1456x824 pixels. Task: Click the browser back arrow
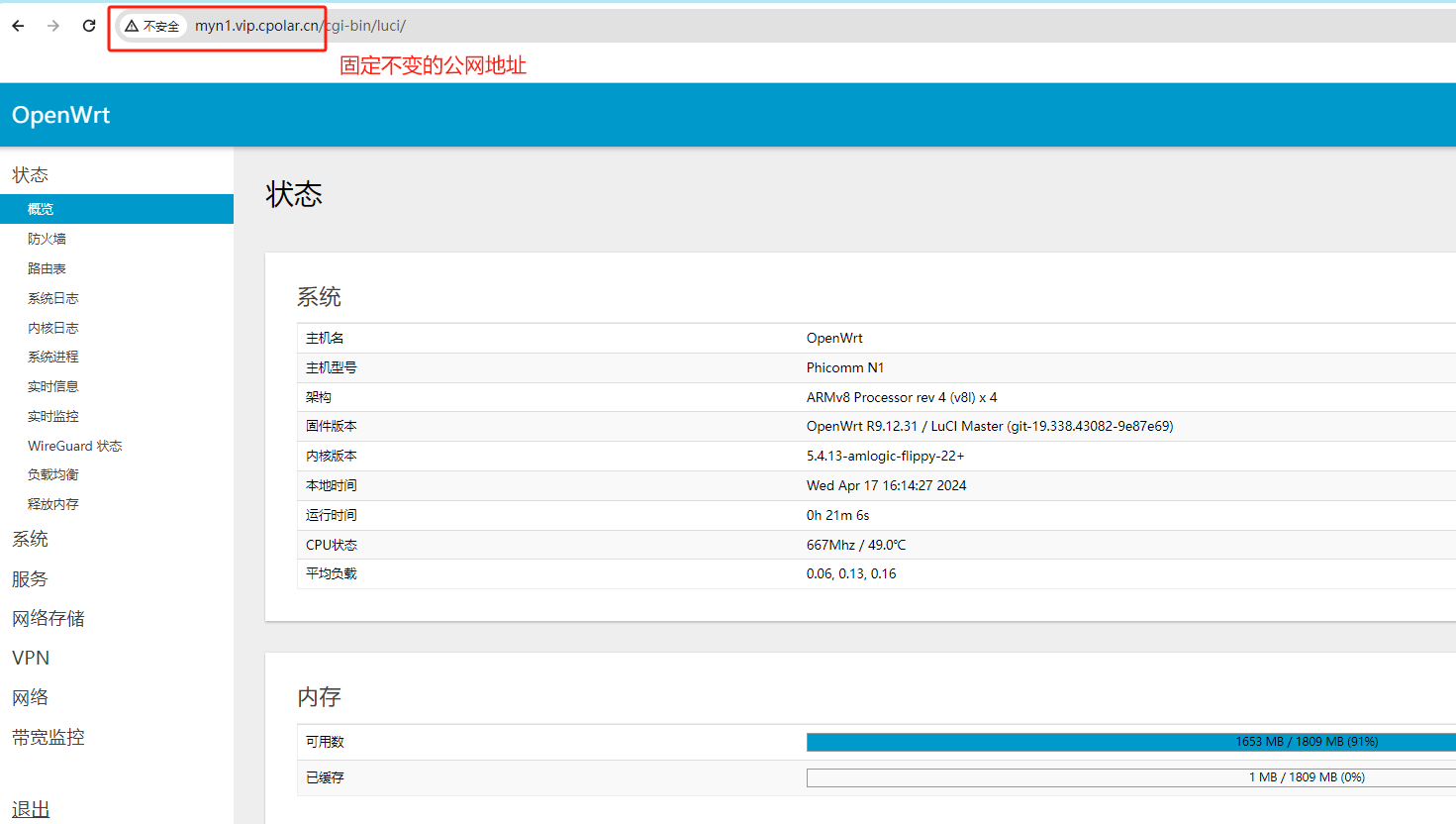(x=19, y=26)
